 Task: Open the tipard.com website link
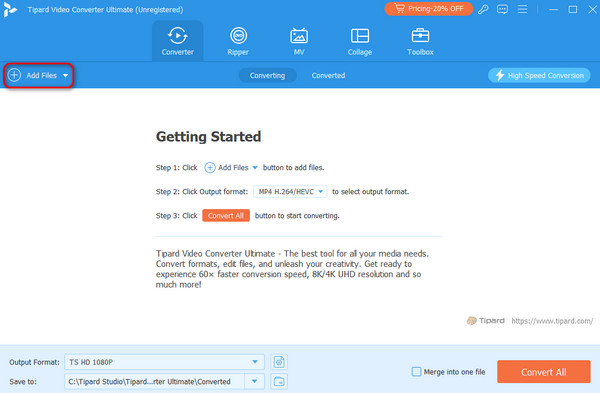coord(552,321)
